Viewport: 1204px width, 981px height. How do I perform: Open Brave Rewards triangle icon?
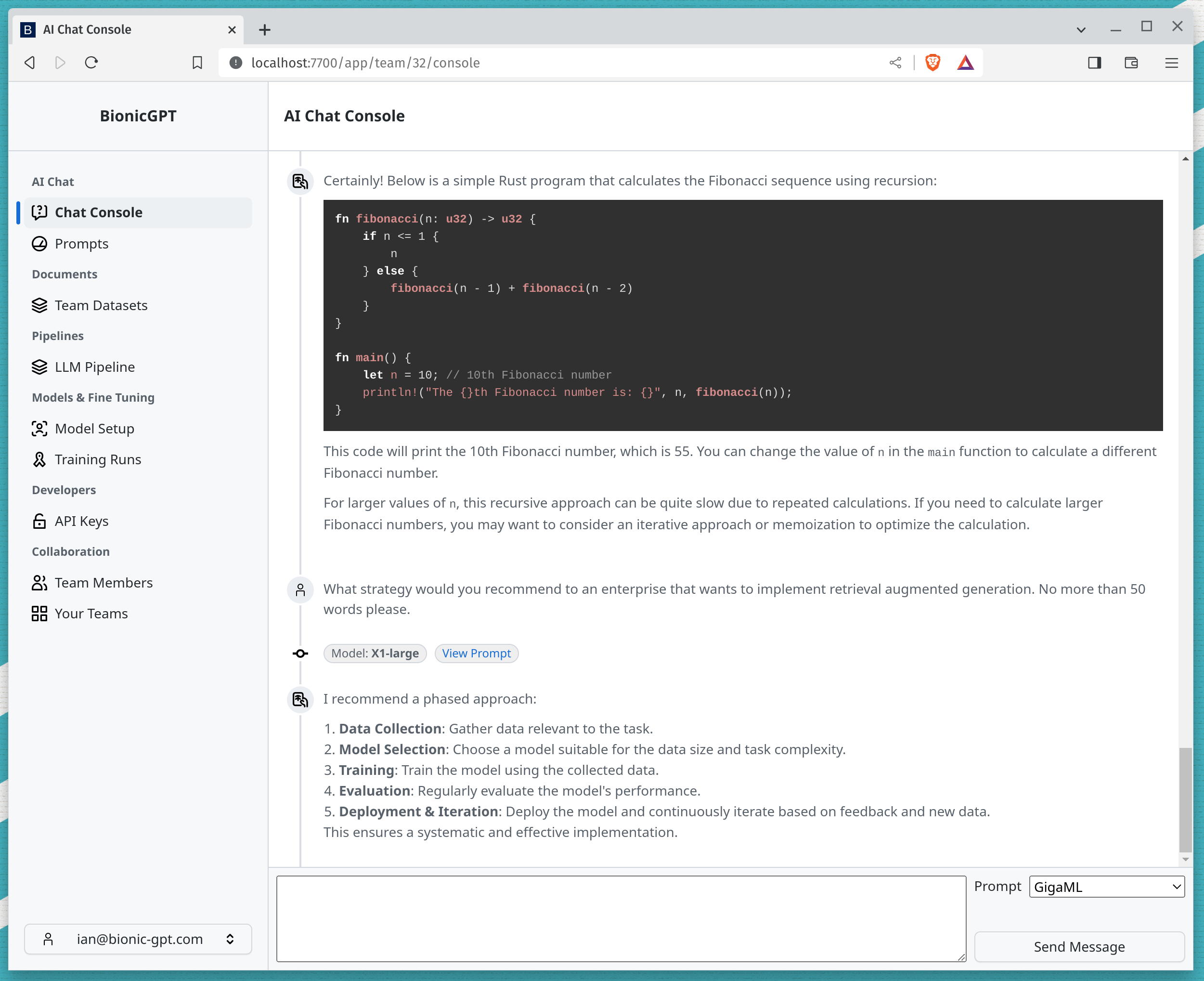(965, 63)
